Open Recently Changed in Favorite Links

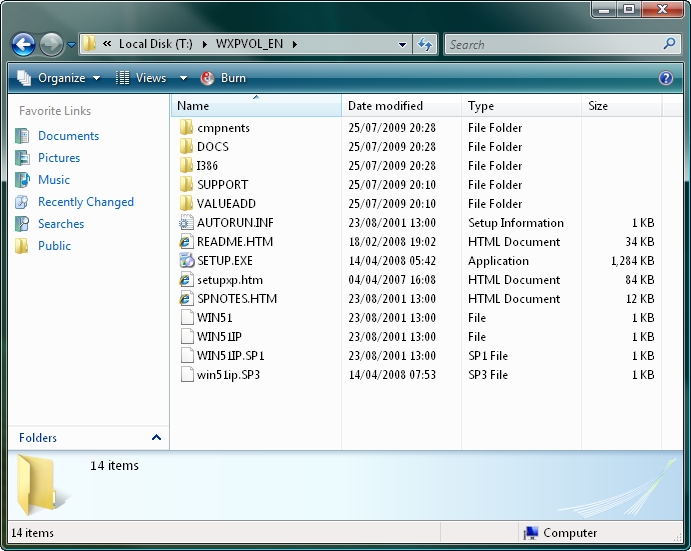86,202
